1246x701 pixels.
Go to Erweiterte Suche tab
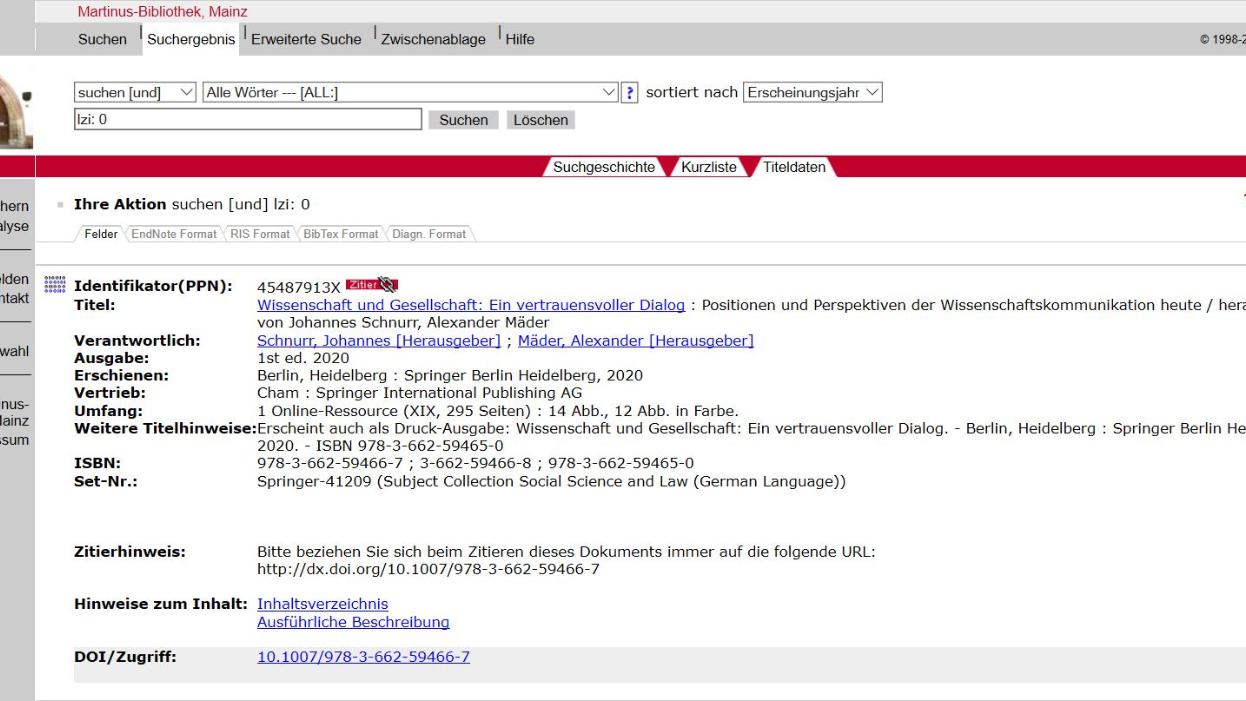pyautogui.click(x=306, y=40)
